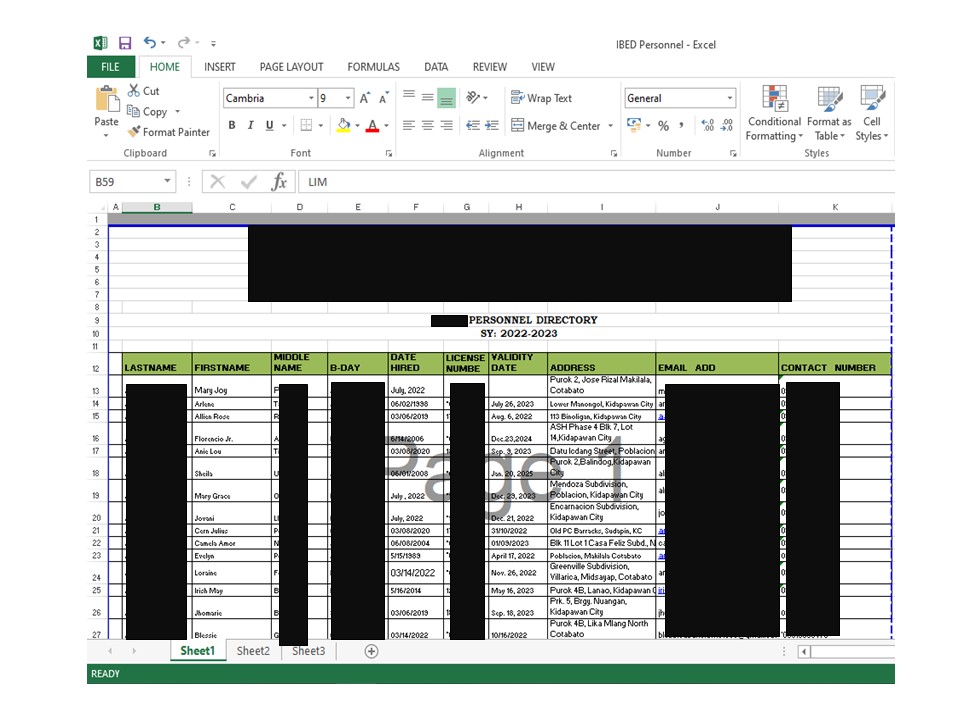This screenshot has height=720, width=960.
Task: Open Format as Table gallery
Action: click(x=829, y=114)
